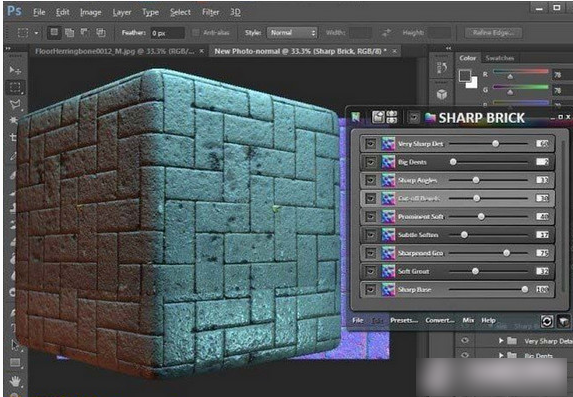
Task: Click the green N logo in Sharp Brick window
Action: [x=356, y=117]
